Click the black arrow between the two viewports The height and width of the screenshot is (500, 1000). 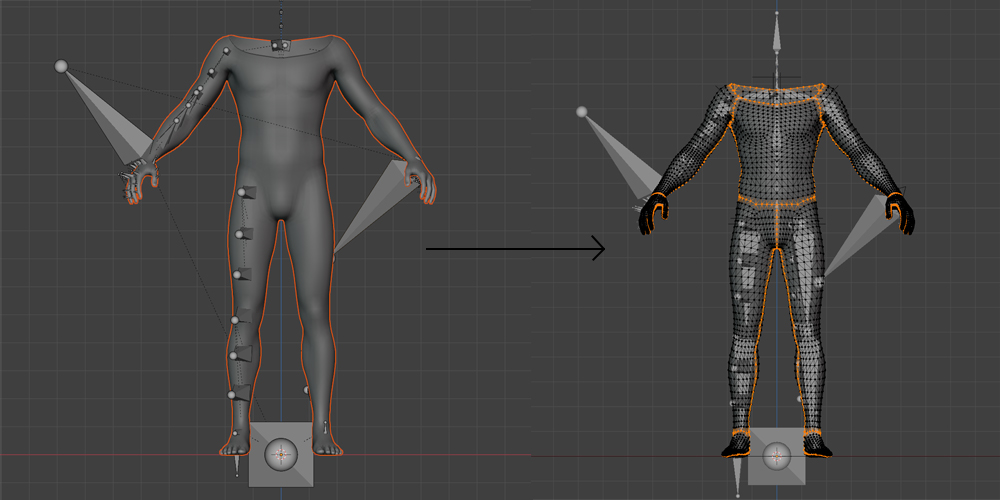(515, 248)
